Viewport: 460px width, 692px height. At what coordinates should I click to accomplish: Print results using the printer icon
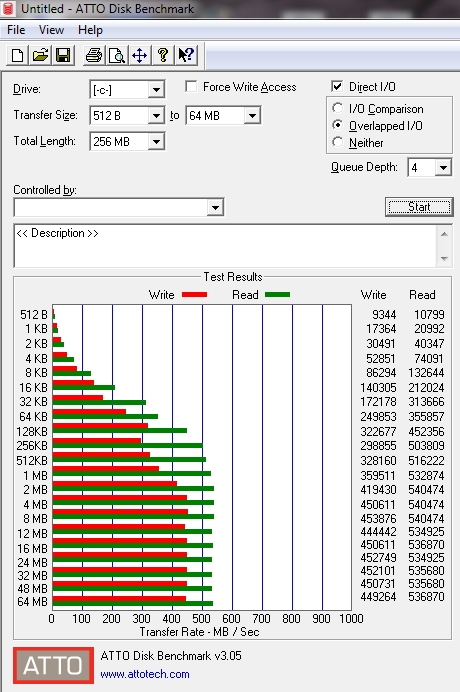94,55
